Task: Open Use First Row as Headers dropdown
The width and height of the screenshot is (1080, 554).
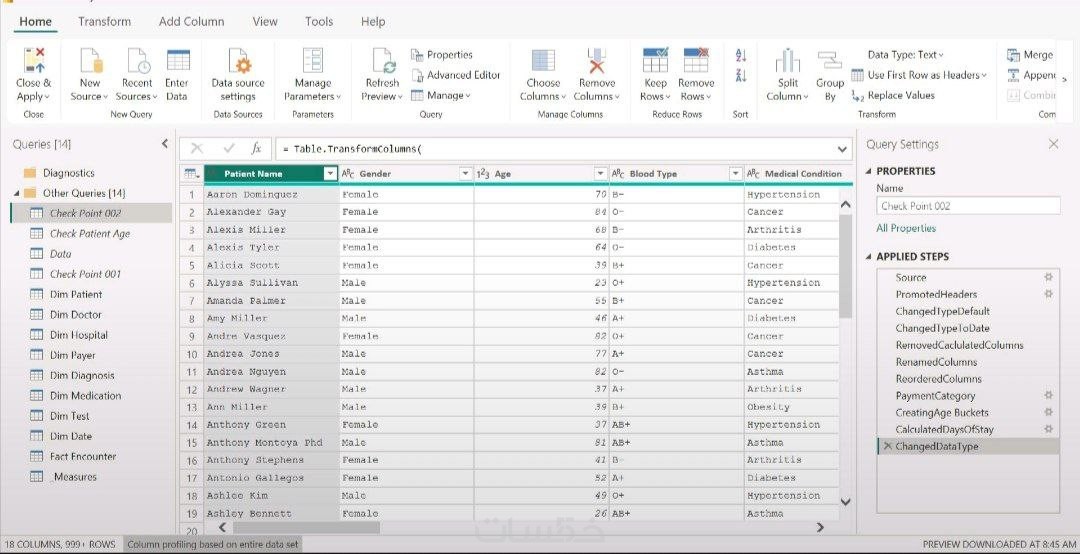Action: [919, 74]
